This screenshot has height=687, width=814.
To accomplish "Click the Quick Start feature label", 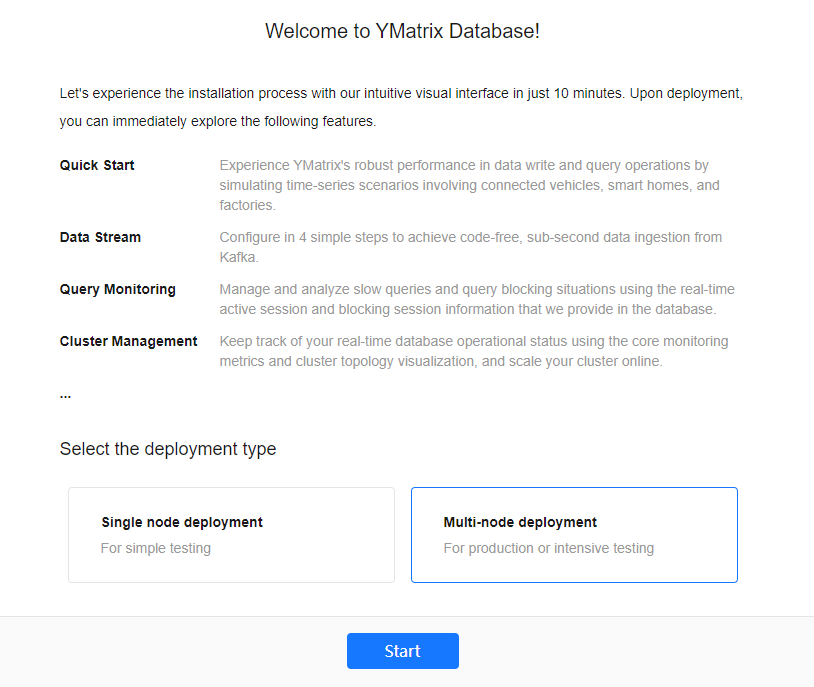I will pyautogui.click(x=97, y=165).
